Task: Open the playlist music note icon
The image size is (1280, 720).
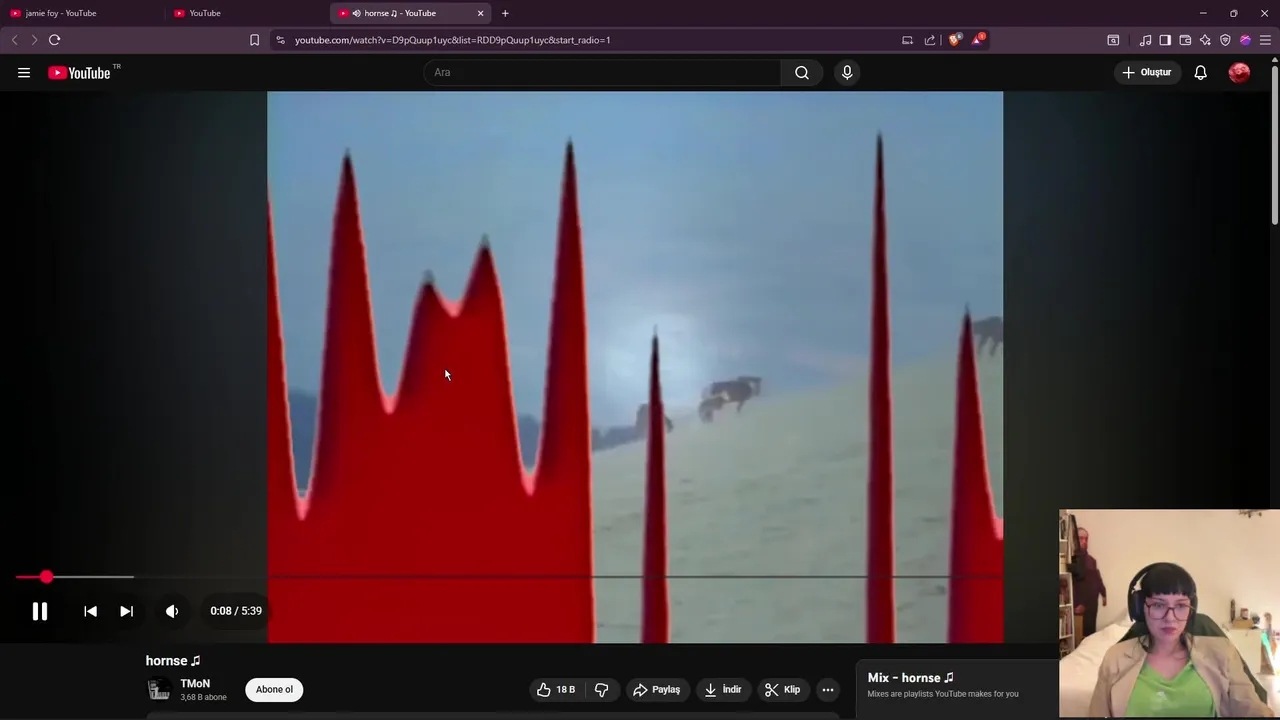Action: click(1145, 40)
